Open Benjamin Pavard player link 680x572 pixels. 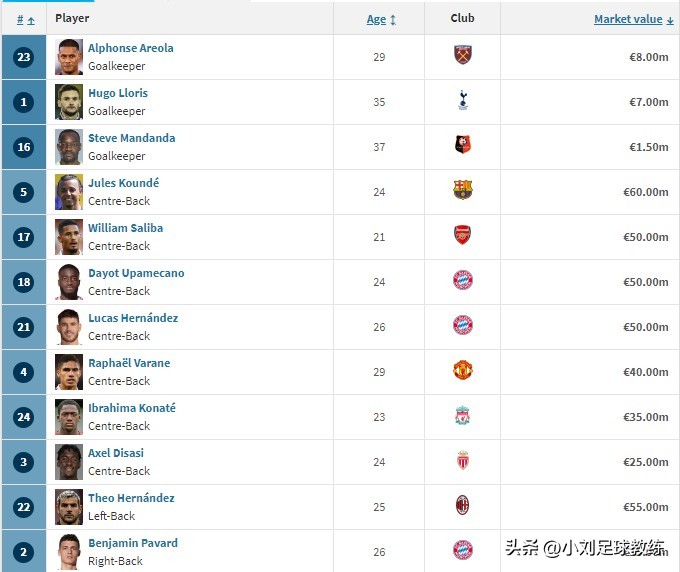coord(132,543)
